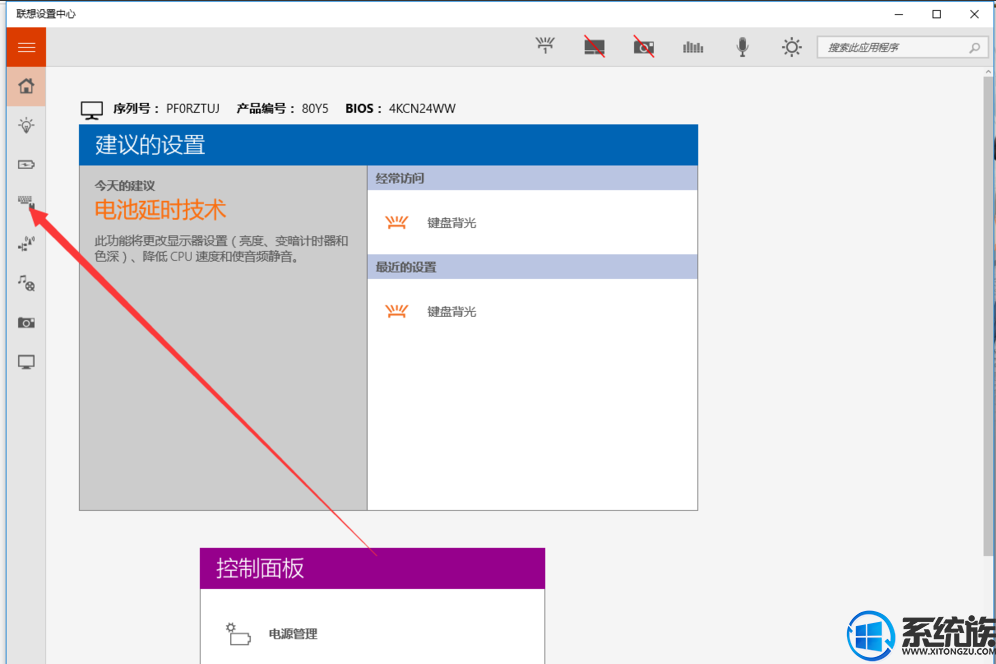Screen dimensions: 996x664
Task: Click the computer icon beside 序列号
Action: click(x=91, y=110)
